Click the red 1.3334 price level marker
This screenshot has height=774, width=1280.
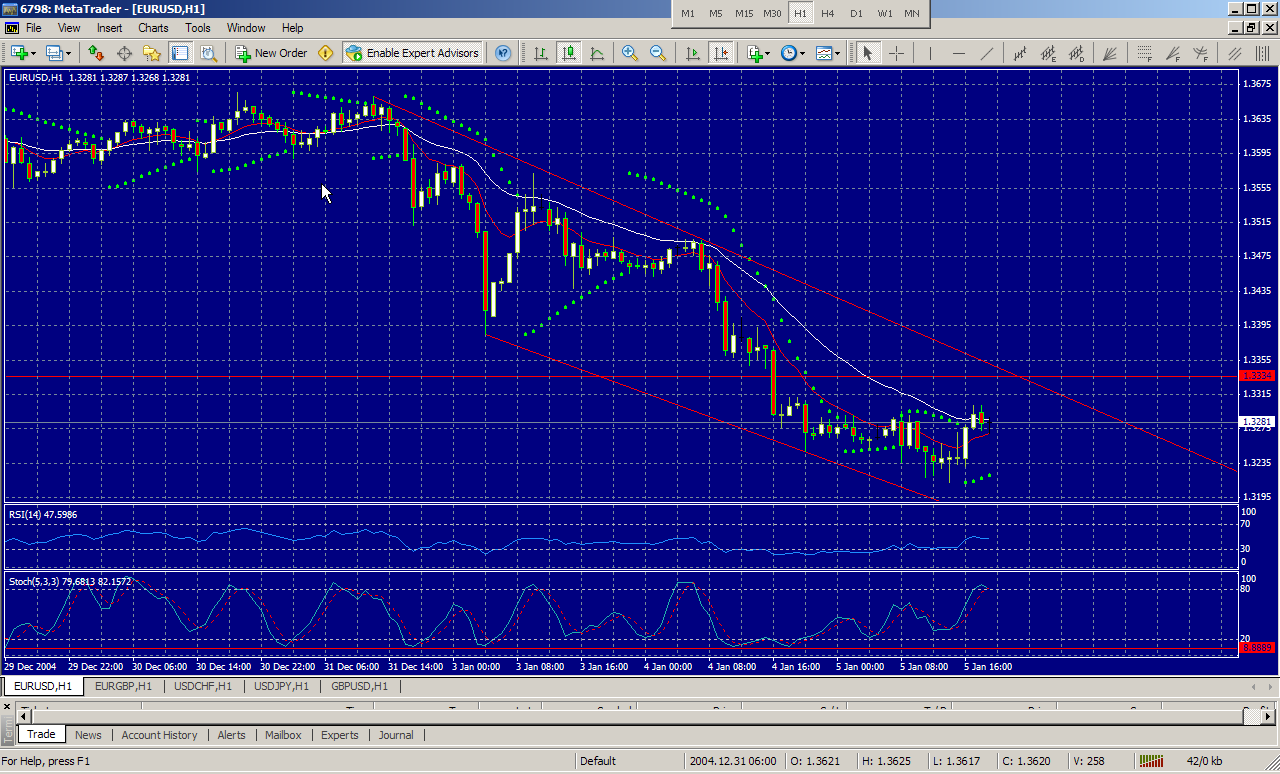pyautogui.click(x=1257, y=376)
